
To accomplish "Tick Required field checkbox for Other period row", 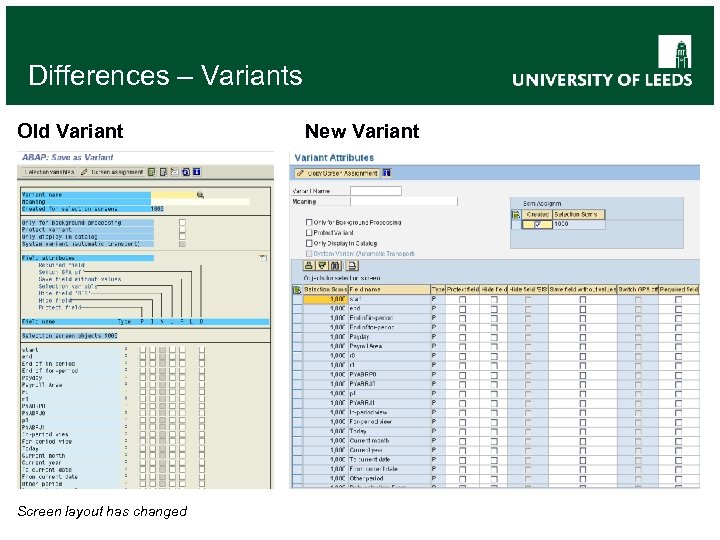I will 678,478.
